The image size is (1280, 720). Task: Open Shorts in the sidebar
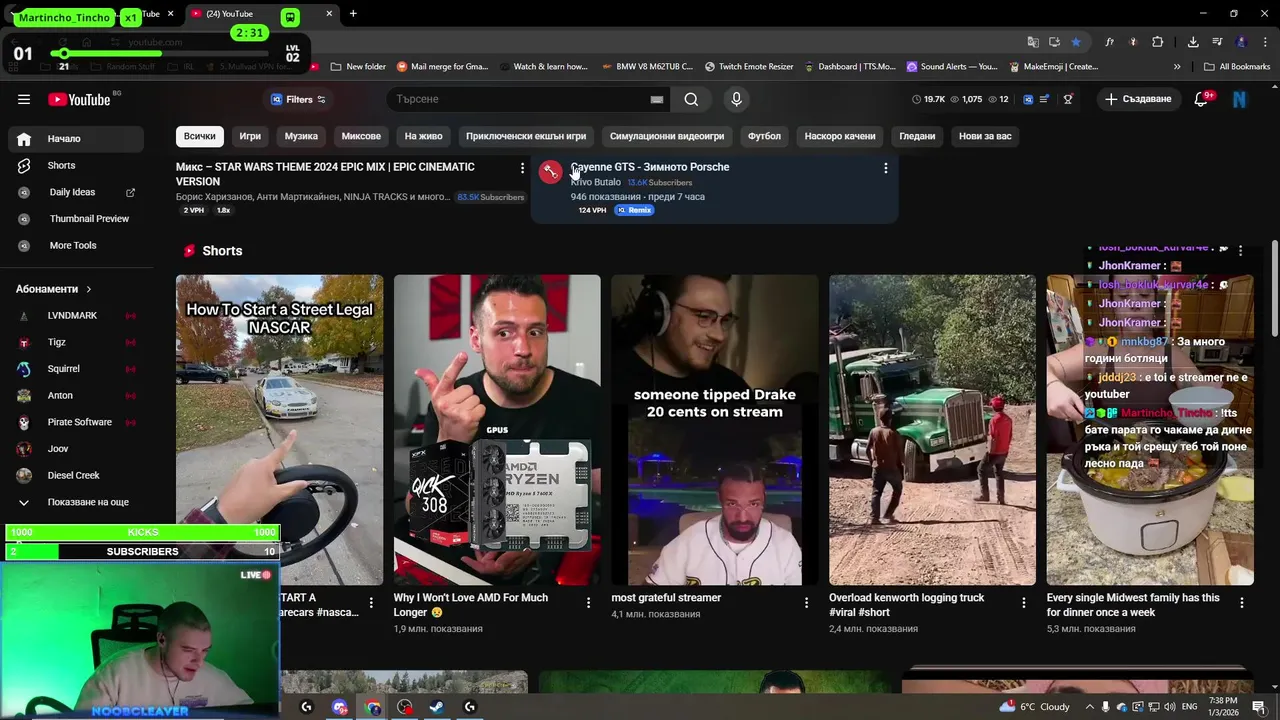76,165
